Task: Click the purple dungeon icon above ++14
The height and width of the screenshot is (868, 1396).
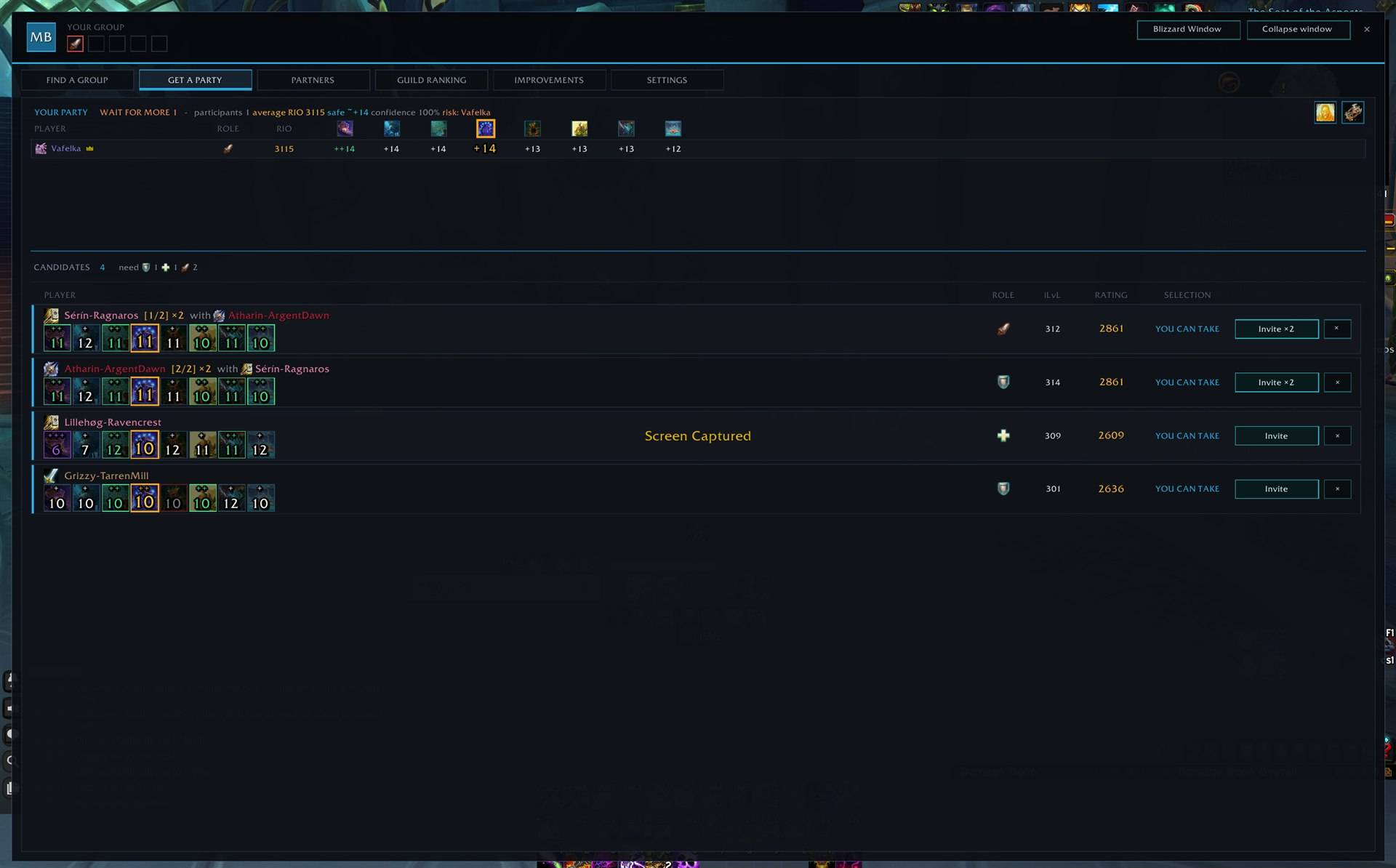Action: (345, 129)
